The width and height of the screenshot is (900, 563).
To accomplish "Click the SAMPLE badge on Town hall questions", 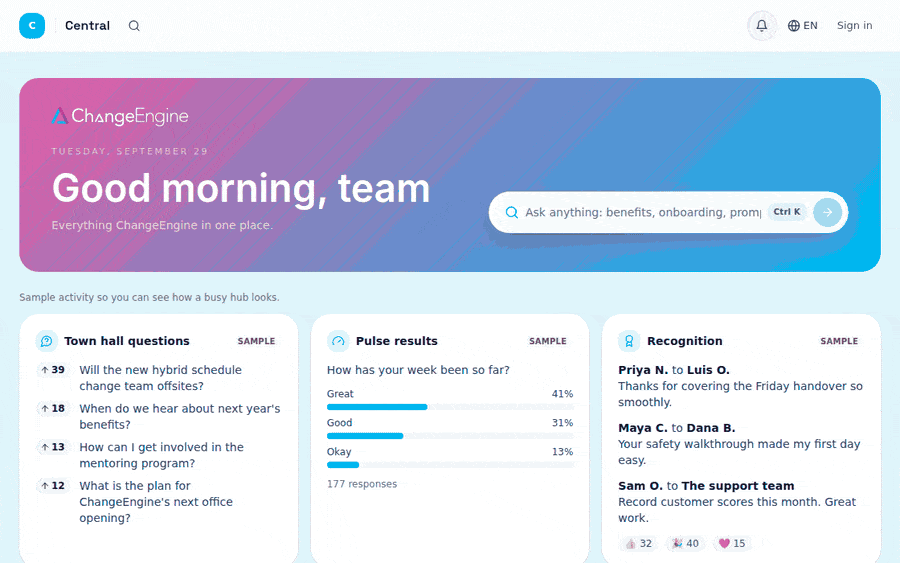I will (257, 341).
